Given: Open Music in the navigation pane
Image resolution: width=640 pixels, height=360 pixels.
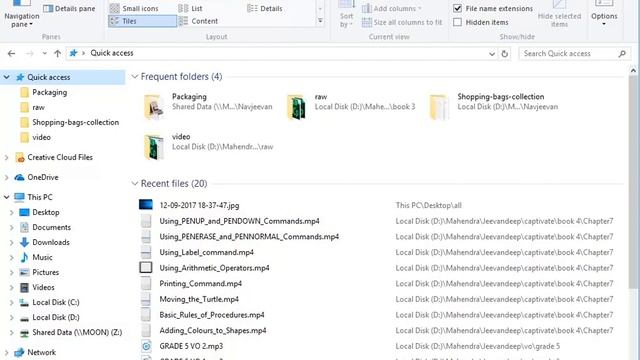Looking at the screenshot, I should (42, 257).
